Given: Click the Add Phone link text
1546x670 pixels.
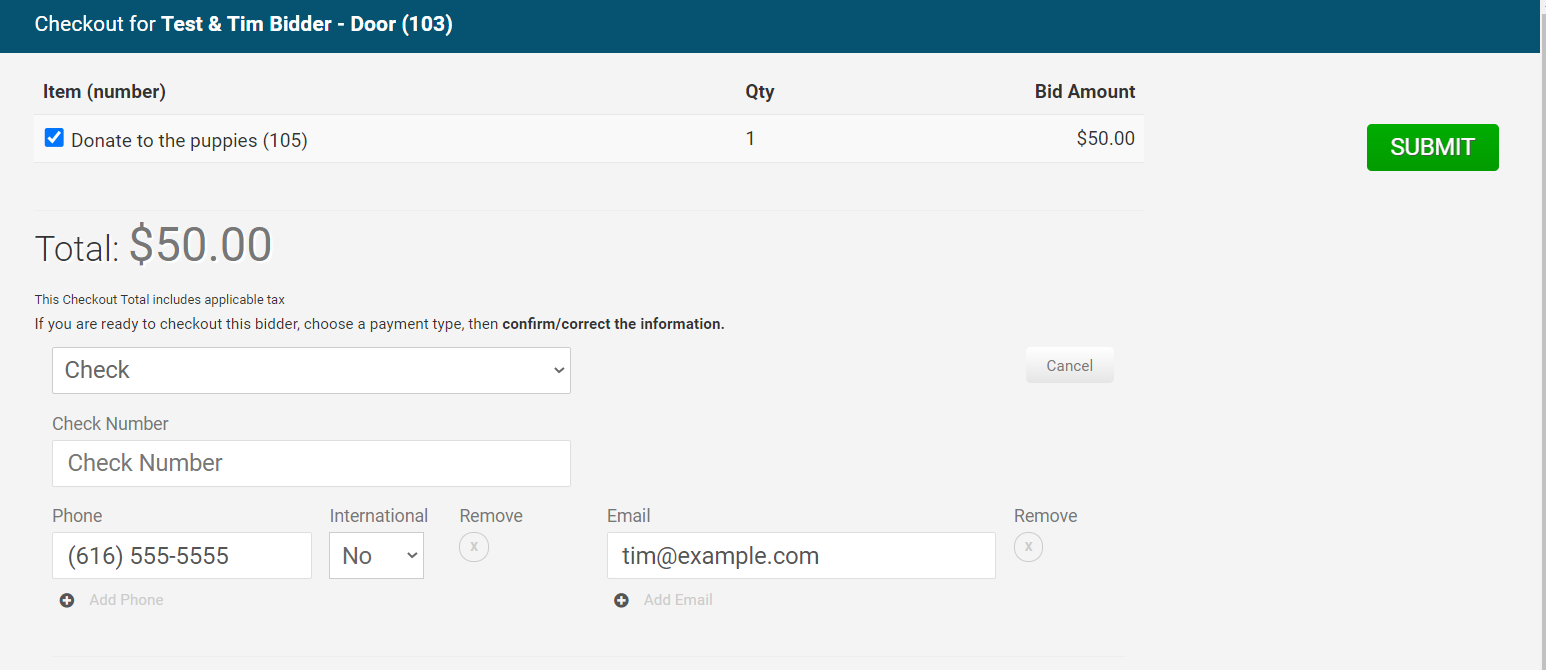Looking at the screenshot, I should (x=126, y=601).
